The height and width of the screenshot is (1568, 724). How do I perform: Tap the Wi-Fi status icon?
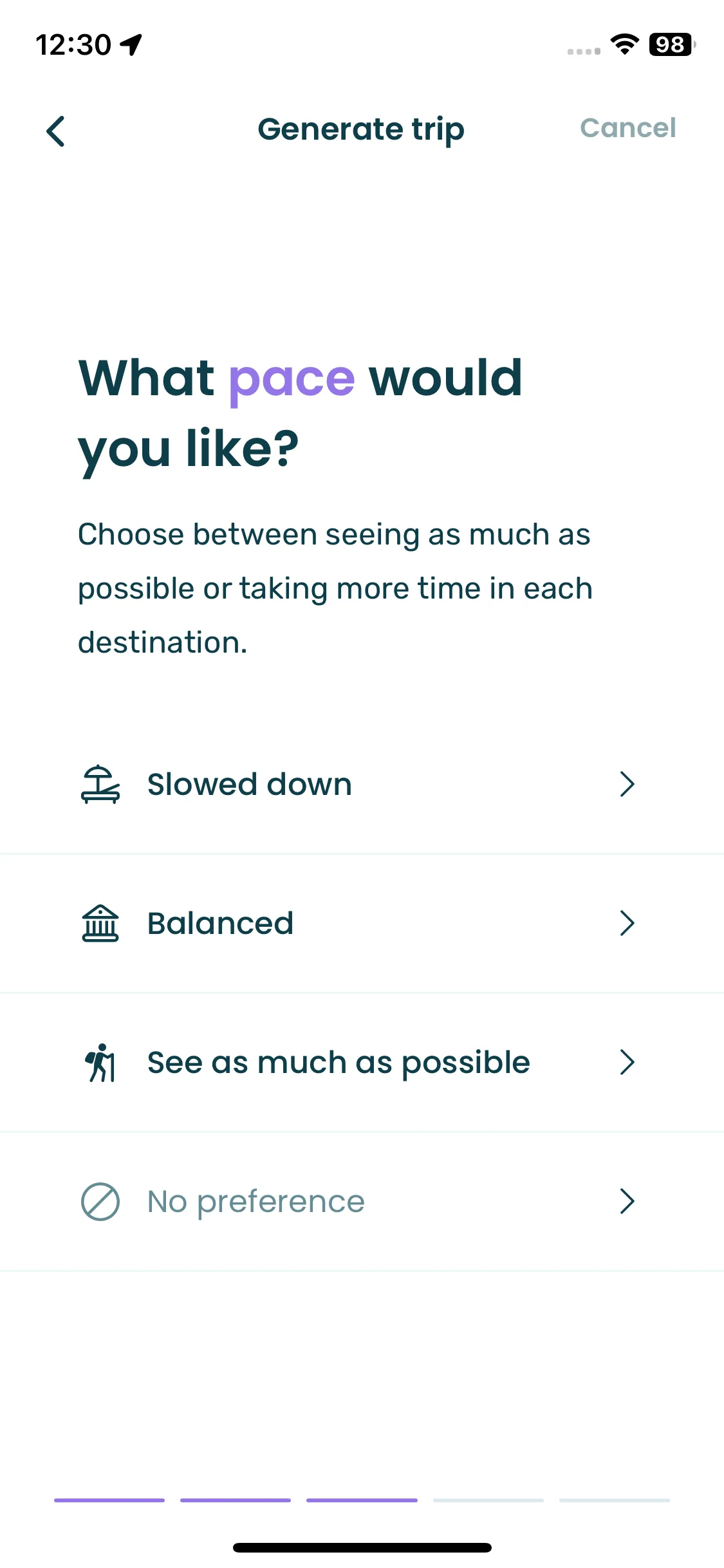point(624,44)
